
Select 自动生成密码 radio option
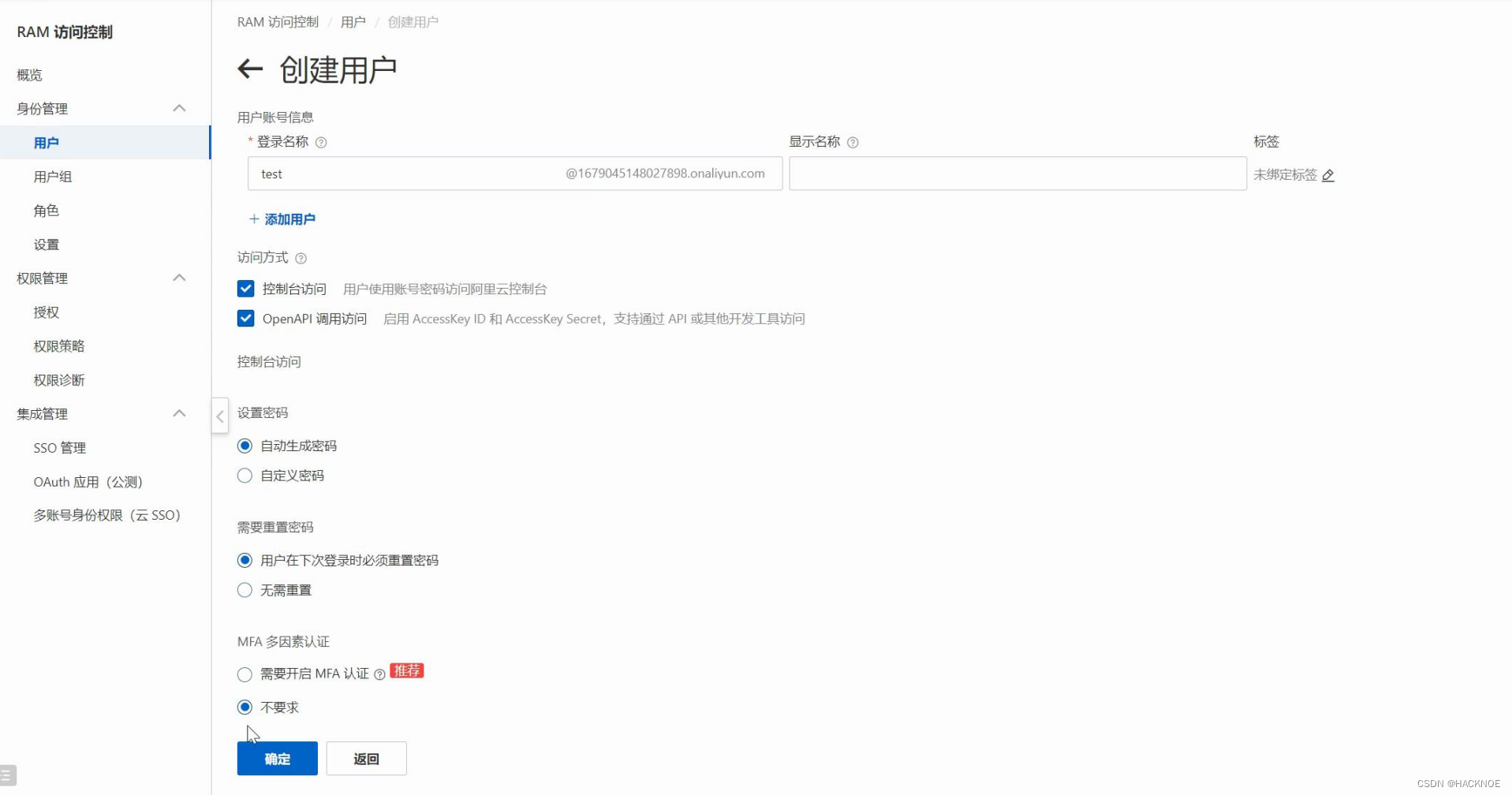click(245, 446)
